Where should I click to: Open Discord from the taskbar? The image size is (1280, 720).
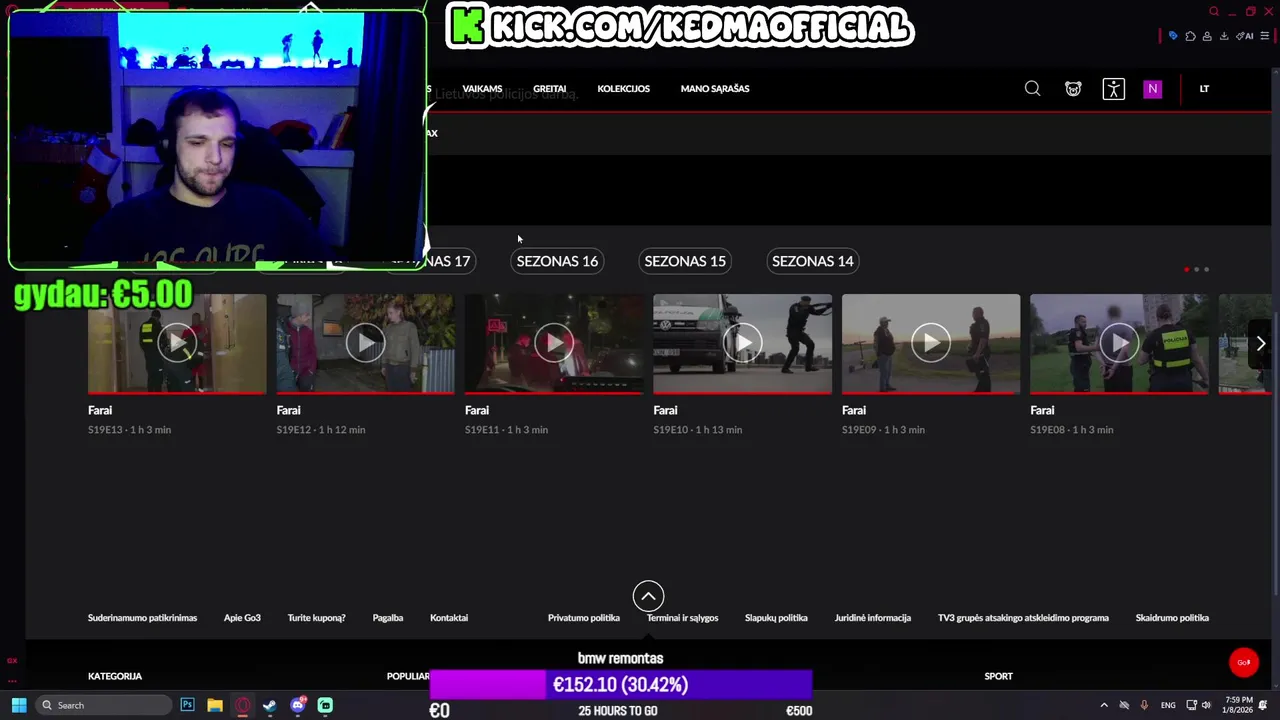pos(297,705)
